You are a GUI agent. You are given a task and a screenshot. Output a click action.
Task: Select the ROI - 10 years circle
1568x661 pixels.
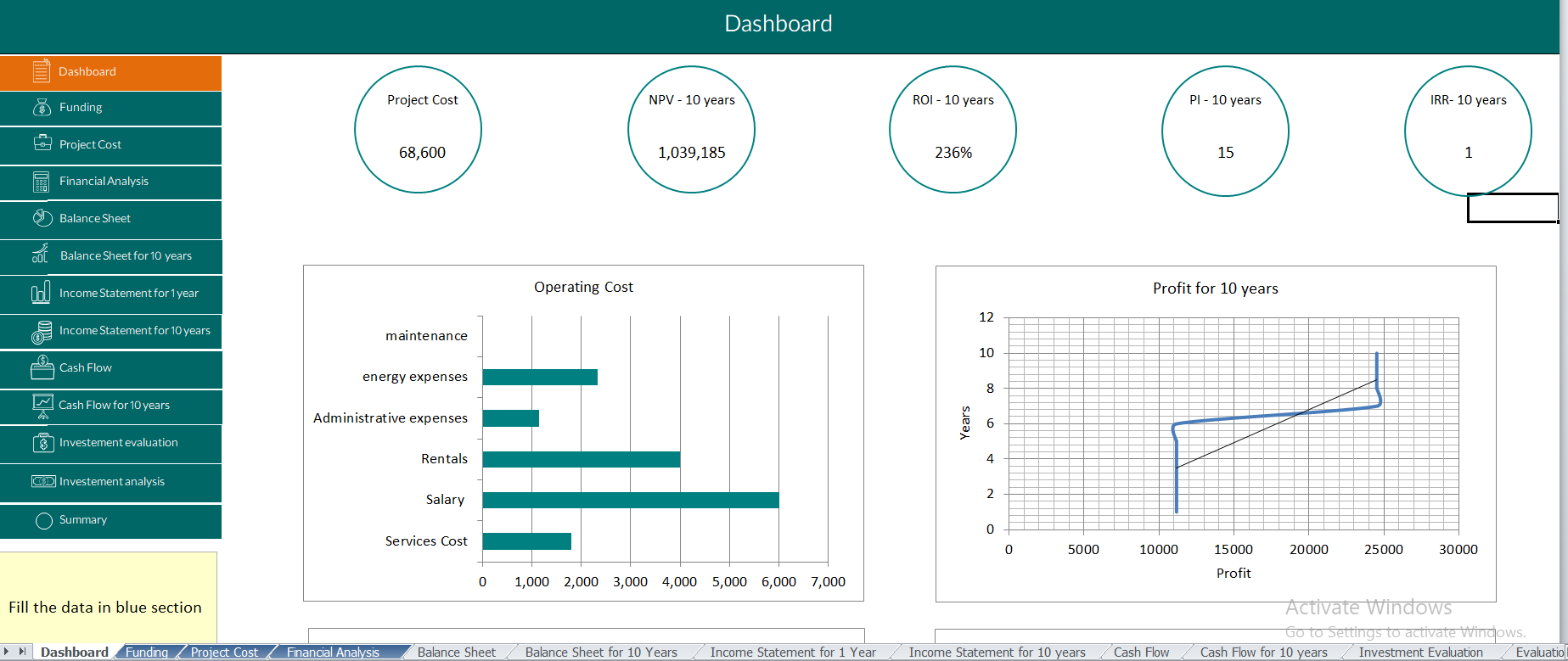tap(953, 131)
